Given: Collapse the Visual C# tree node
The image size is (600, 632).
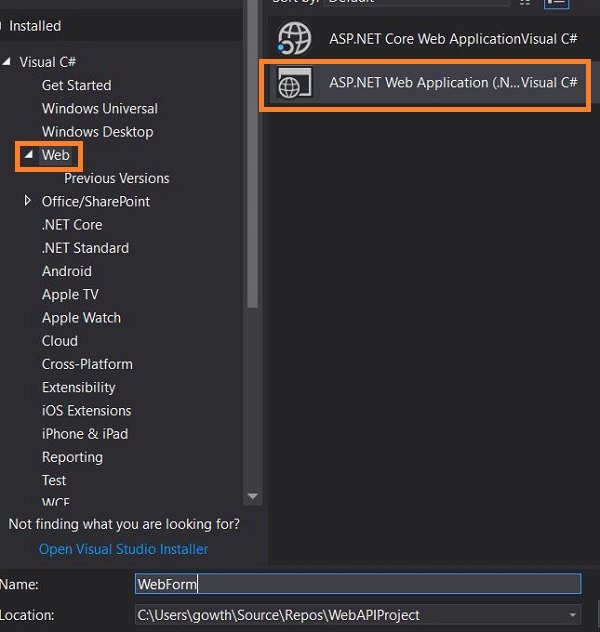Looking at the screenshot, I should click(x=9, y=62).
